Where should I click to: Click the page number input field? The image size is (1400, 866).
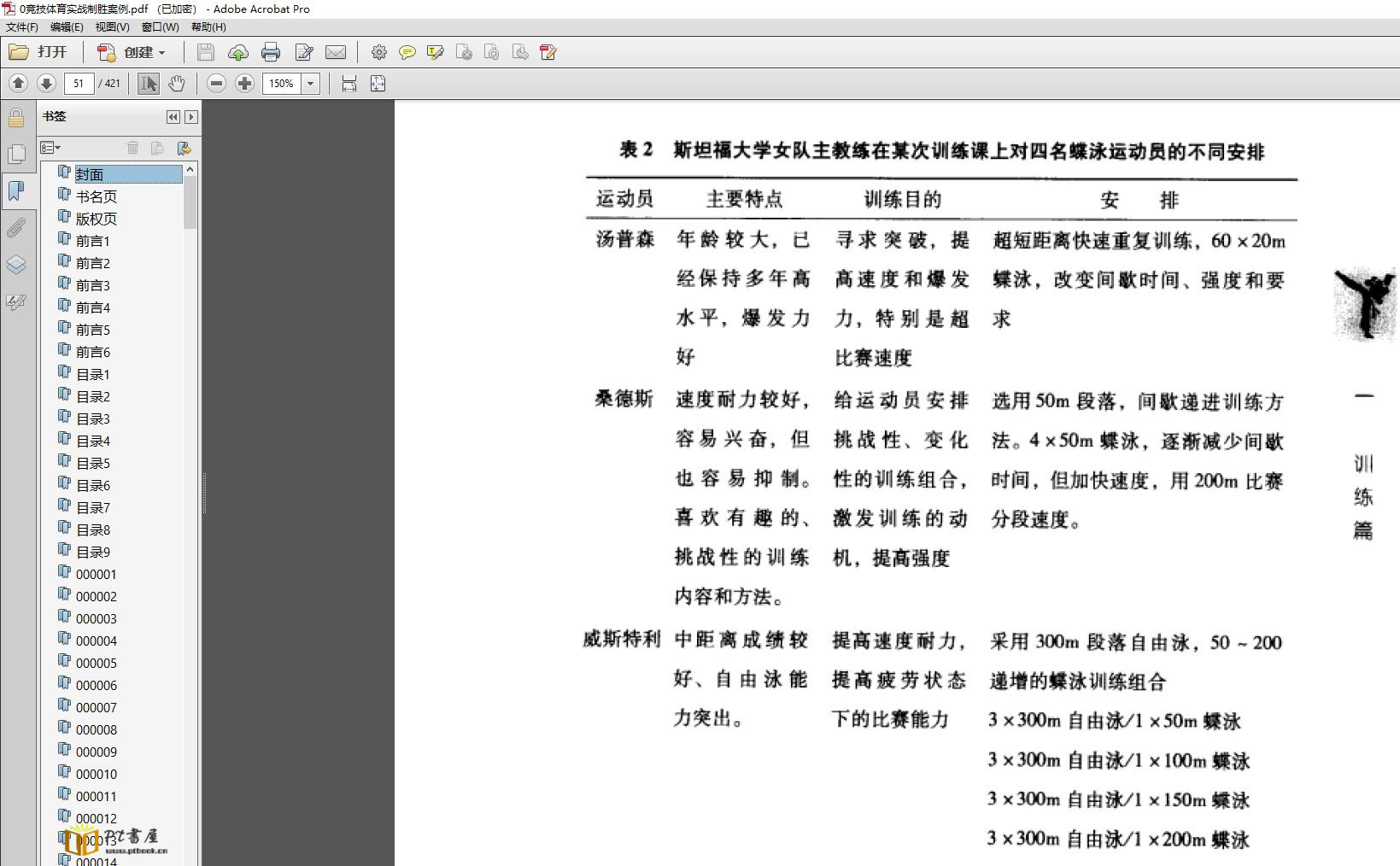pyautogui.click(x=79, y=83)
